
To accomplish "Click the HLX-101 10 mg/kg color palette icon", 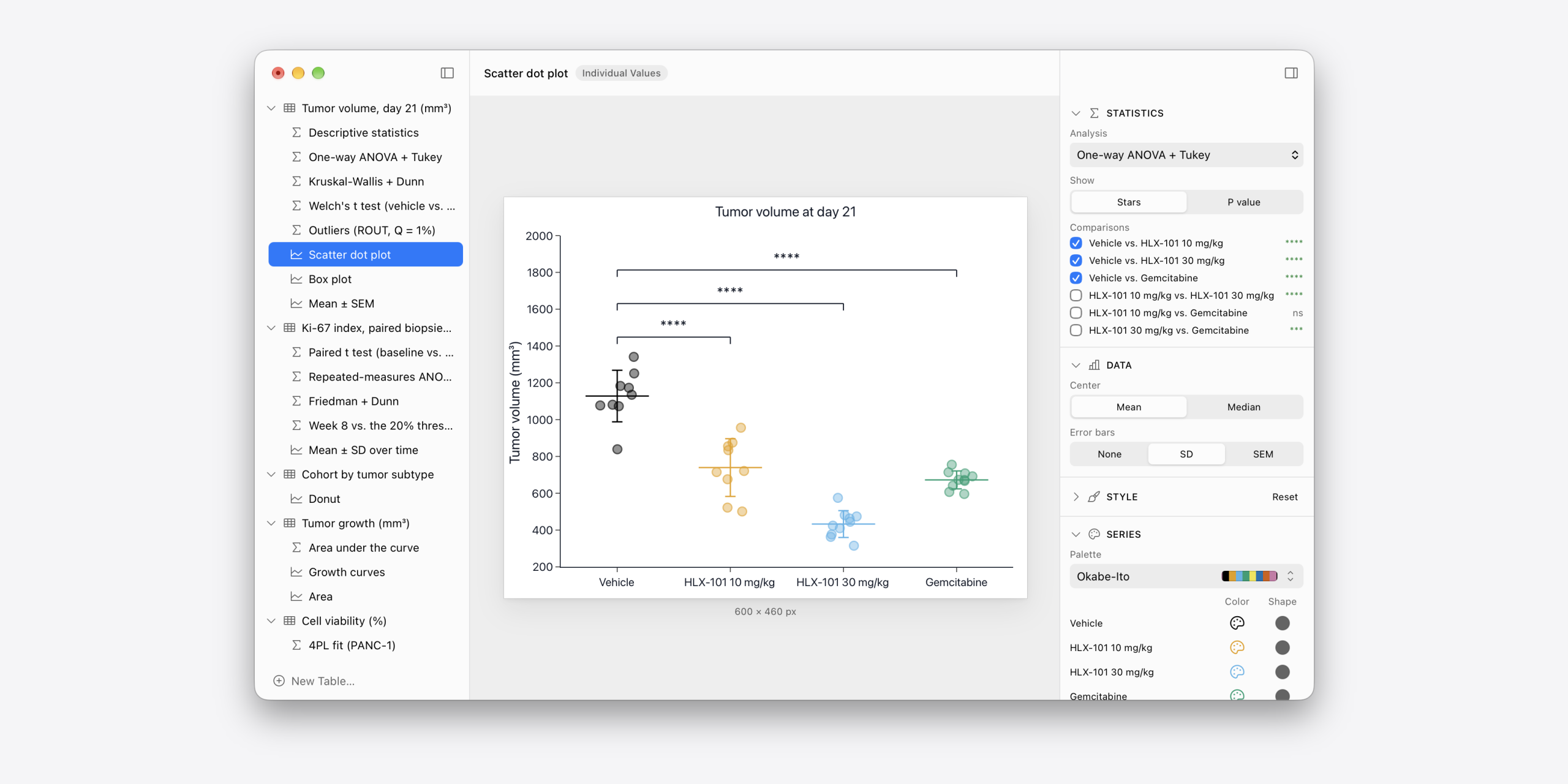I will click(x=1237, y=647).
